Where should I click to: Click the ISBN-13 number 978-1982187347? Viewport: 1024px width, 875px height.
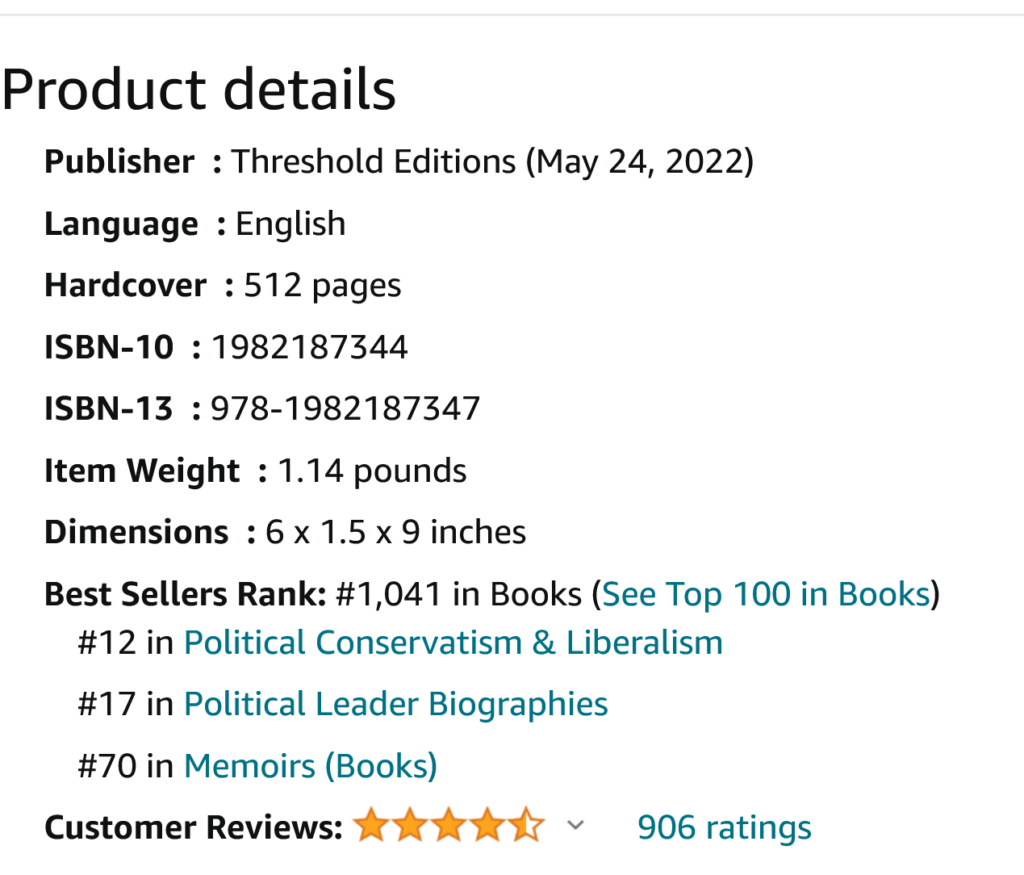(345, 409)
